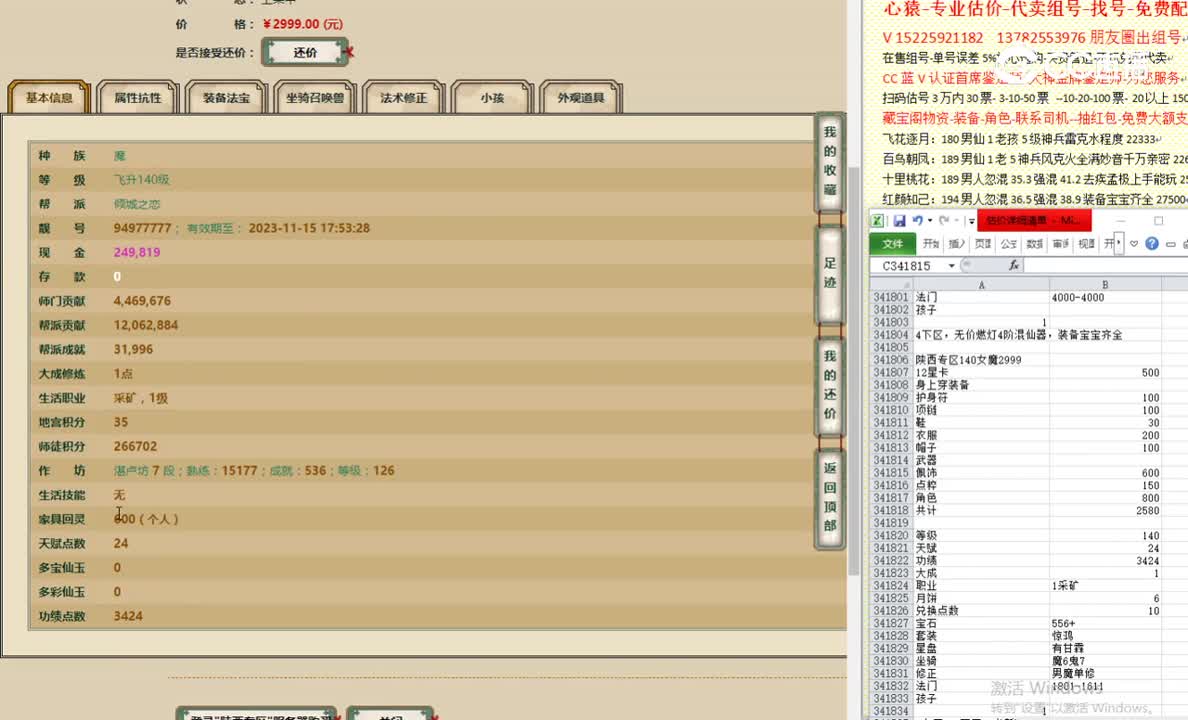
Task: Click the Insert Function fx icon
Action: [x=1014, y=265]
